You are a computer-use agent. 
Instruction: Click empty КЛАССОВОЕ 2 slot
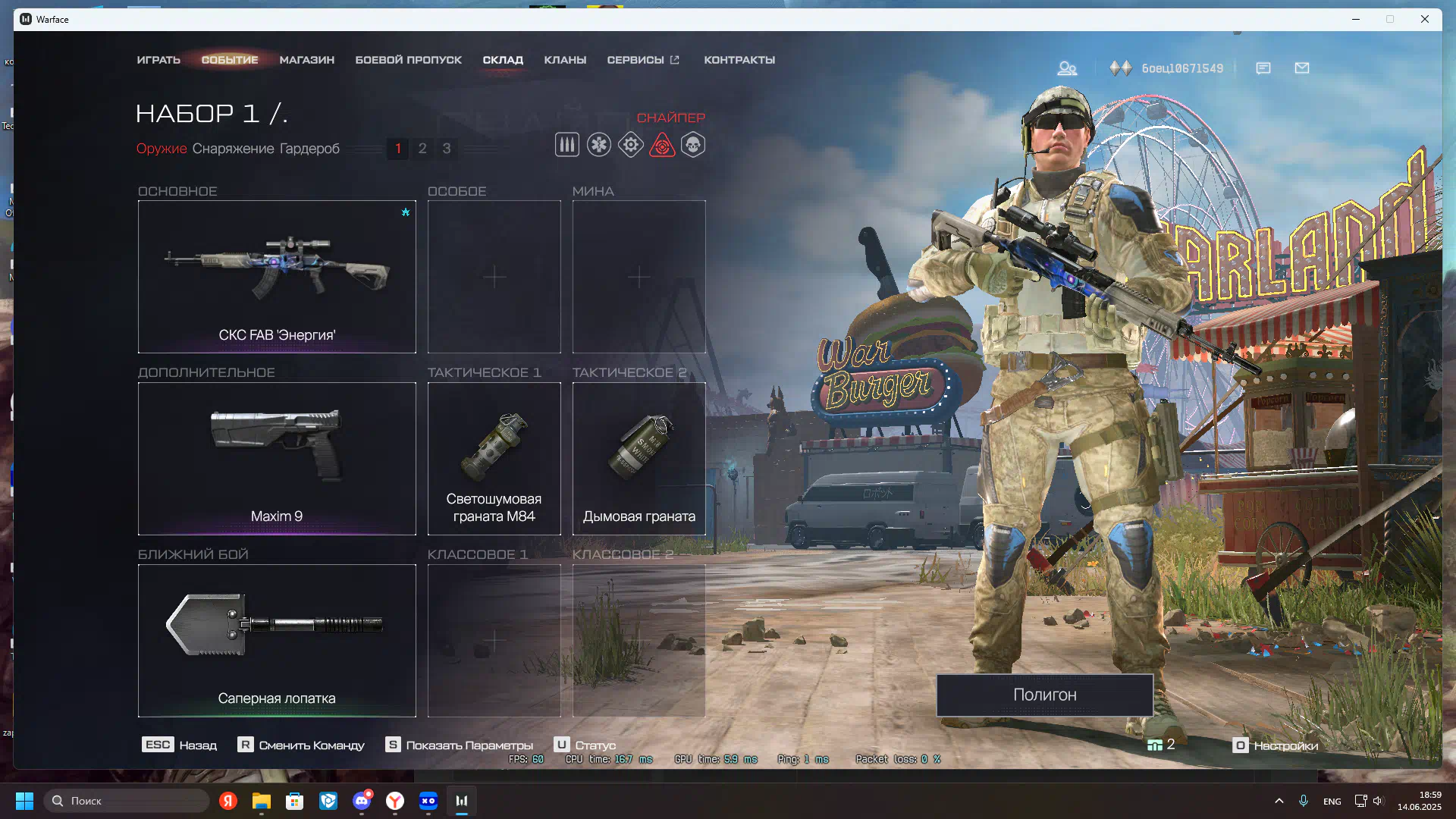639,641
